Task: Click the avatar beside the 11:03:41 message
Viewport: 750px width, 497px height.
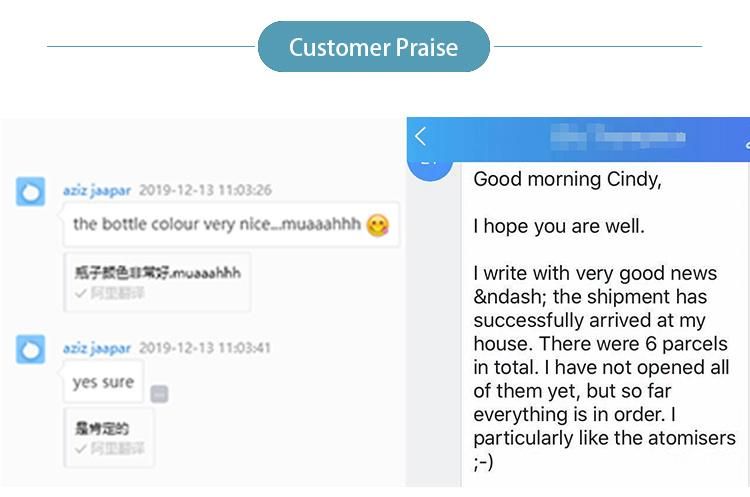Action: [x=31, y=350]
